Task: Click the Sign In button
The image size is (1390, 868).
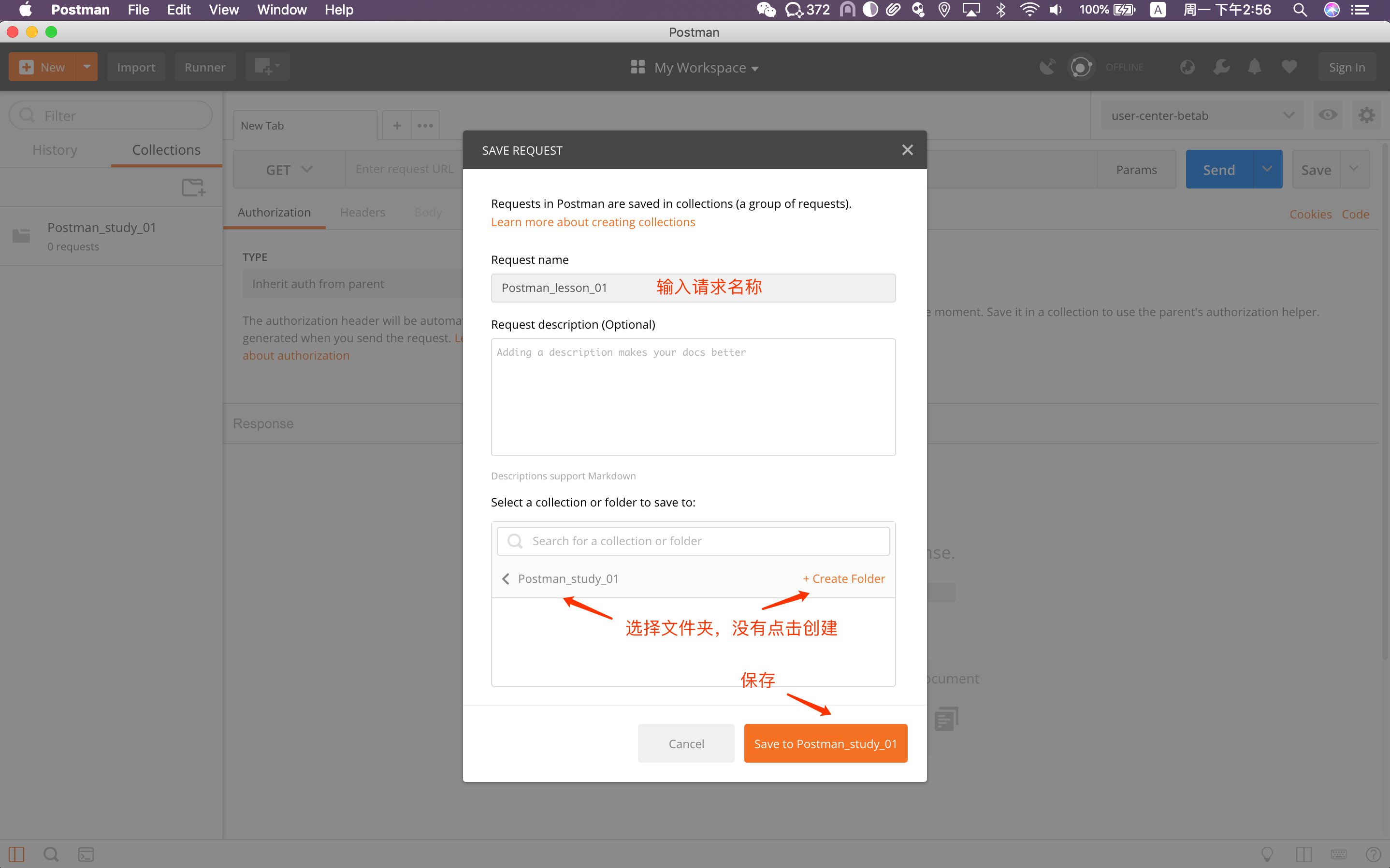Action: point(1347,67)
